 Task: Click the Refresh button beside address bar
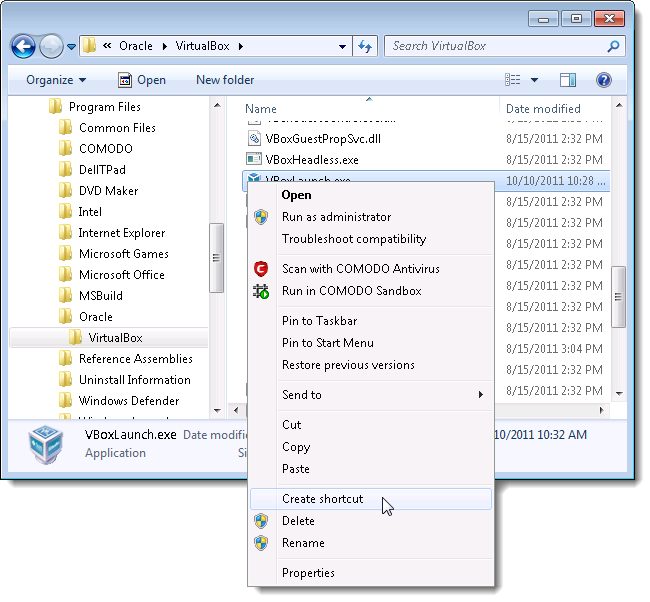[x=365, y=46]
